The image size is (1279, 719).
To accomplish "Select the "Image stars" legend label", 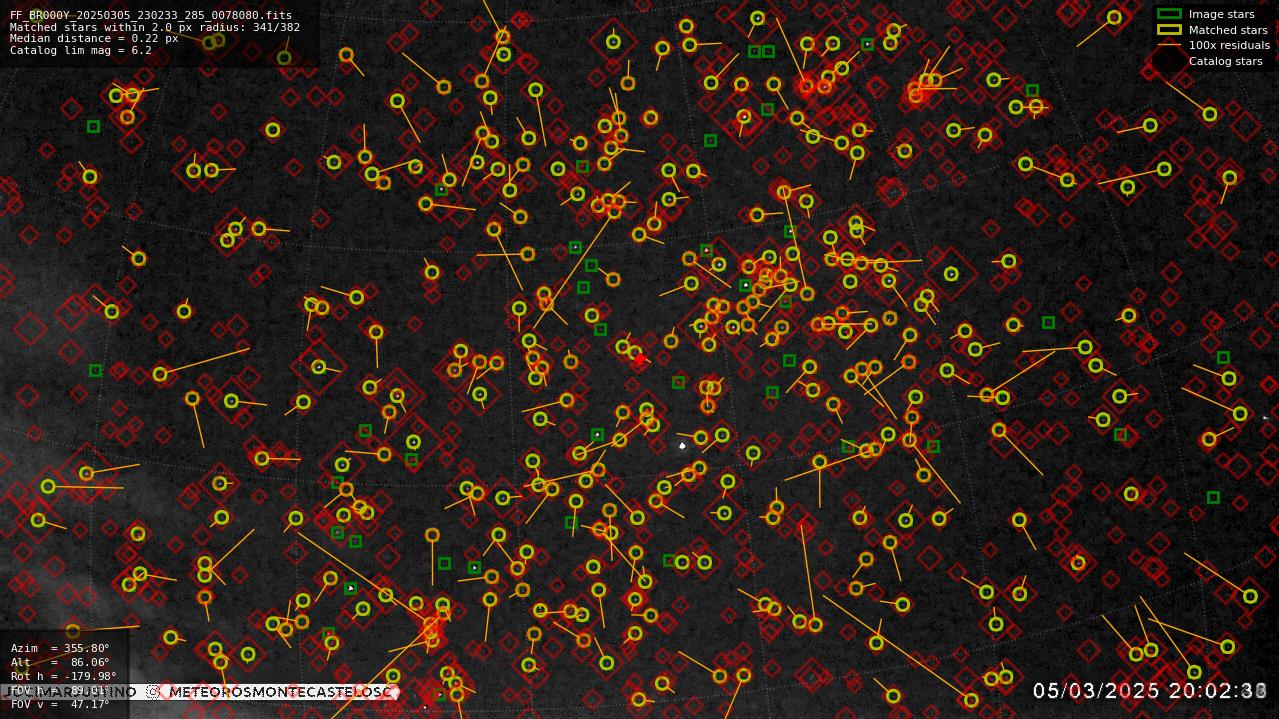I will 1221,14.
